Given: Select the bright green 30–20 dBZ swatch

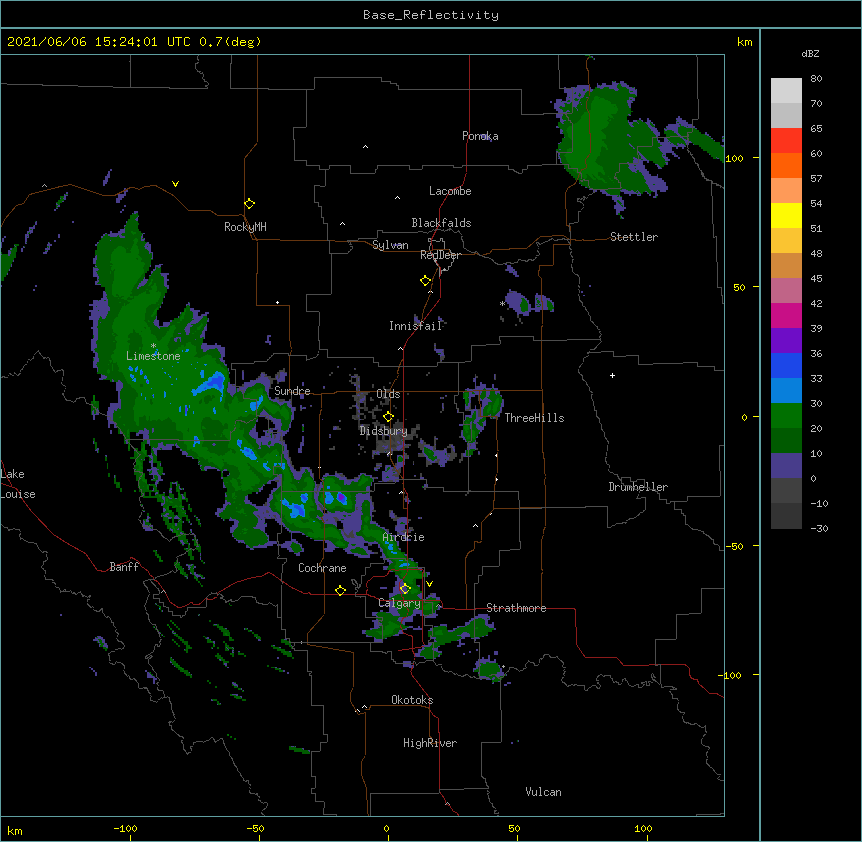Looking at the screenshot, I should (786, 416).
